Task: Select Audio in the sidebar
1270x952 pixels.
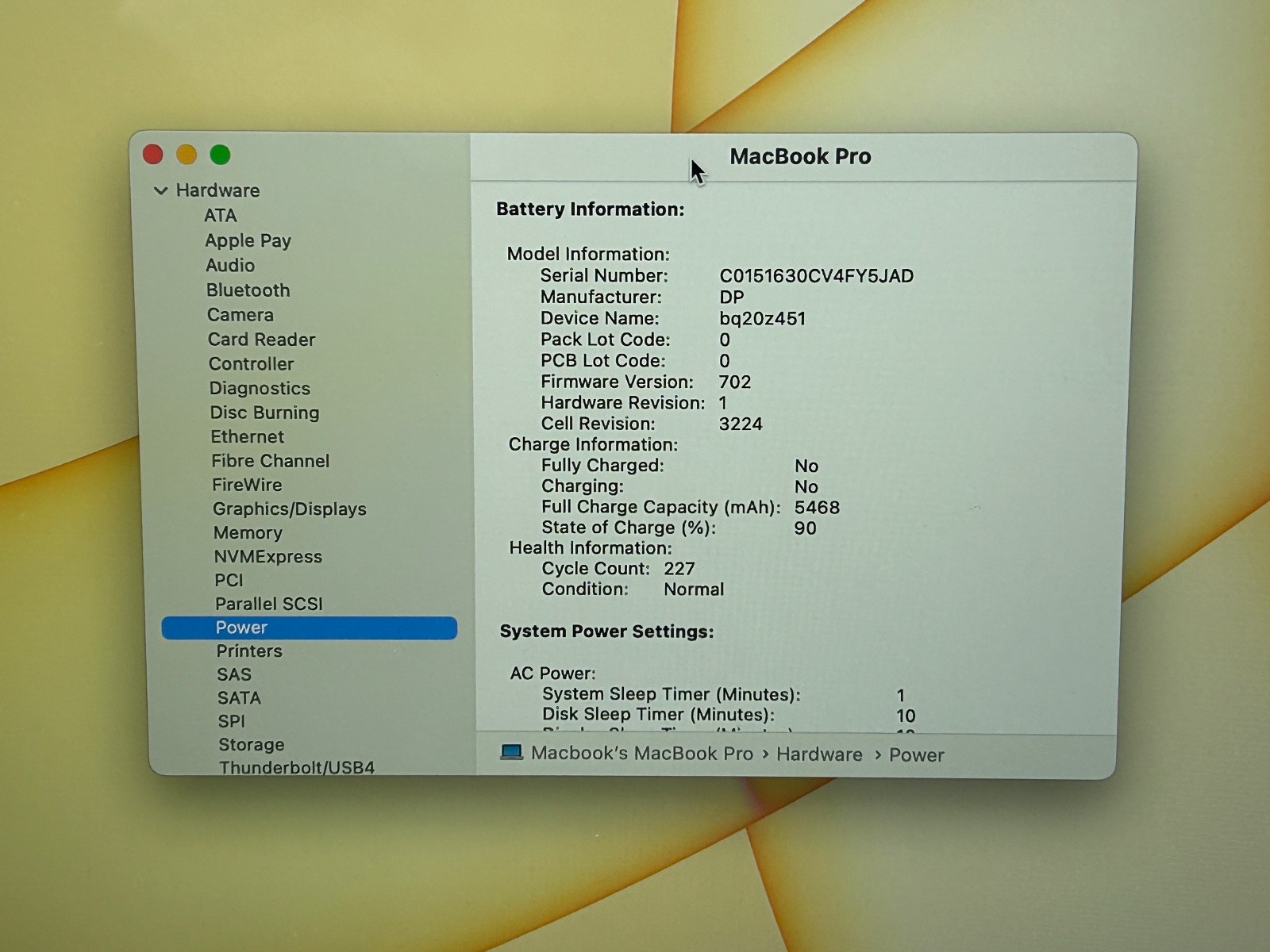Action: (230, 265)
